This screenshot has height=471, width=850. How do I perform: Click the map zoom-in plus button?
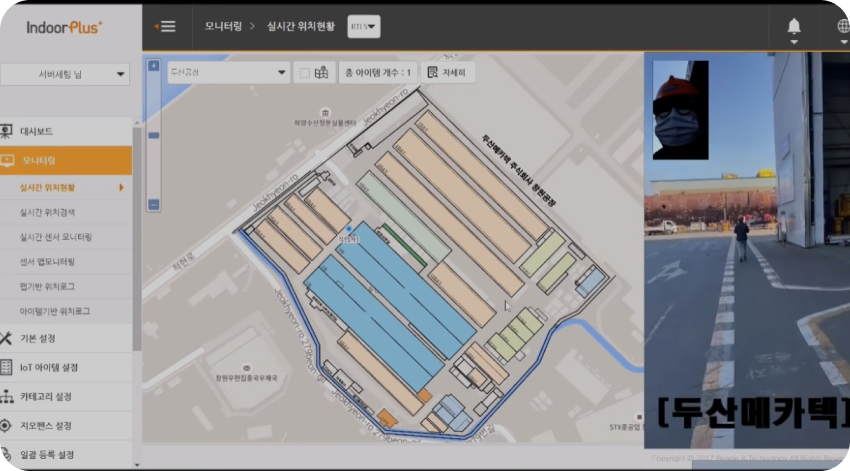point(153,66)
